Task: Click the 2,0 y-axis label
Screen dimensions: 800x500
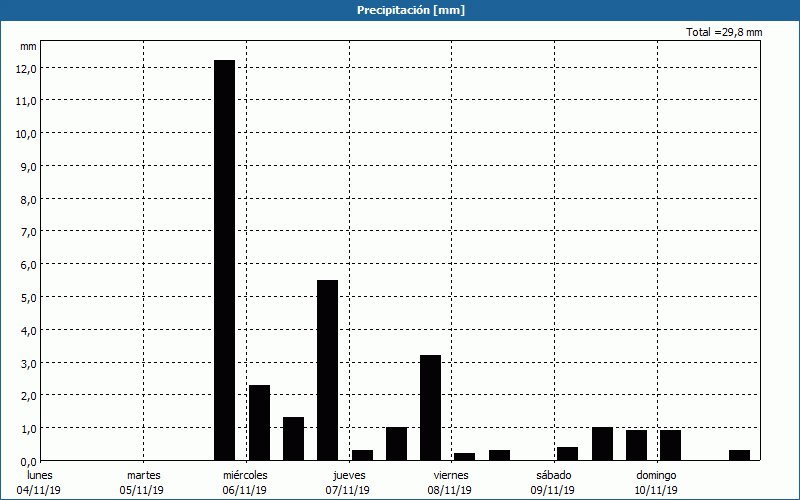Action: click(29, 396)
